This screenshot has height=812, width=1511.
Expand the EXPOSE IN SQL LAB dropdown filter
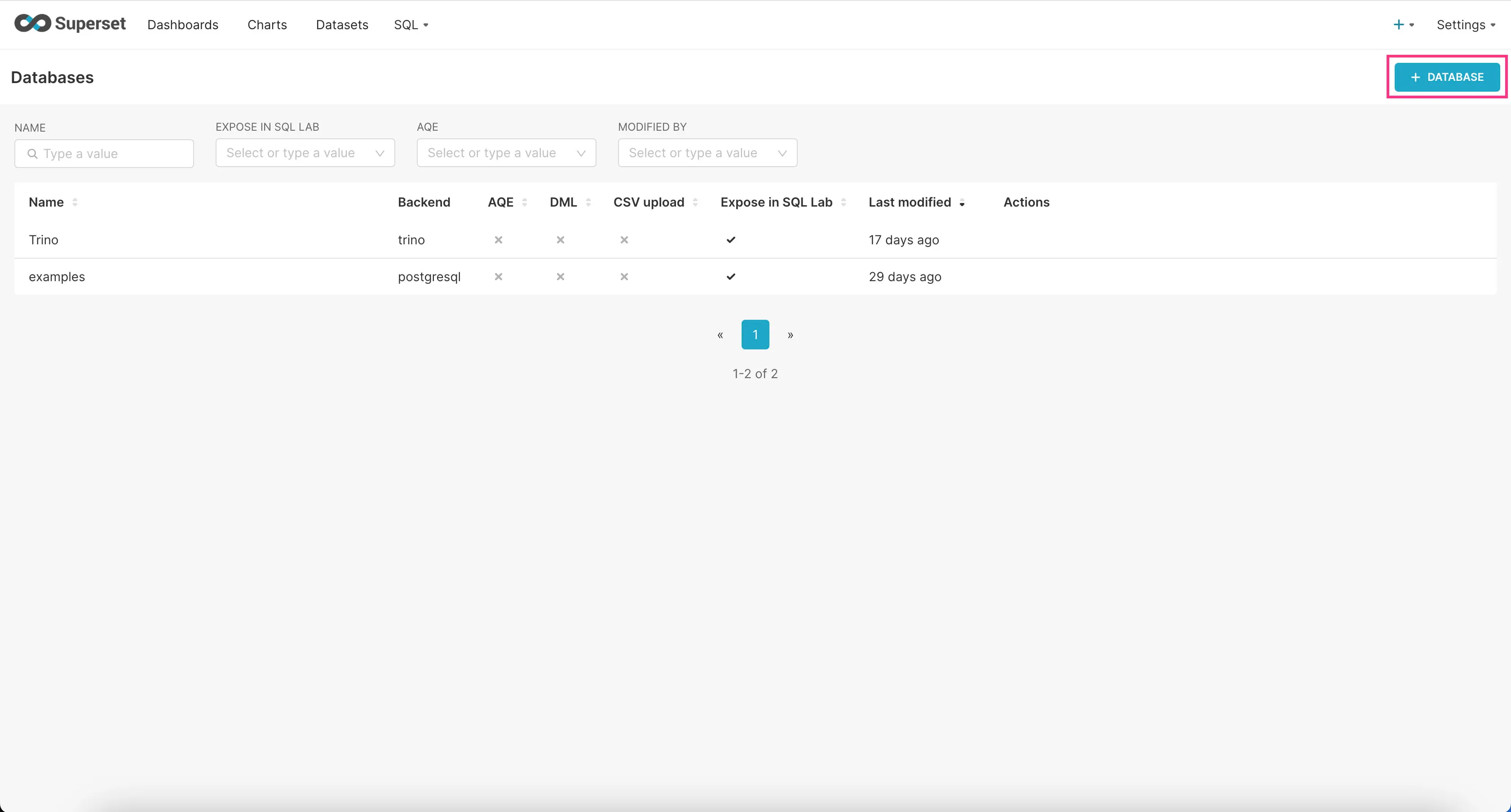click(305, 153)
